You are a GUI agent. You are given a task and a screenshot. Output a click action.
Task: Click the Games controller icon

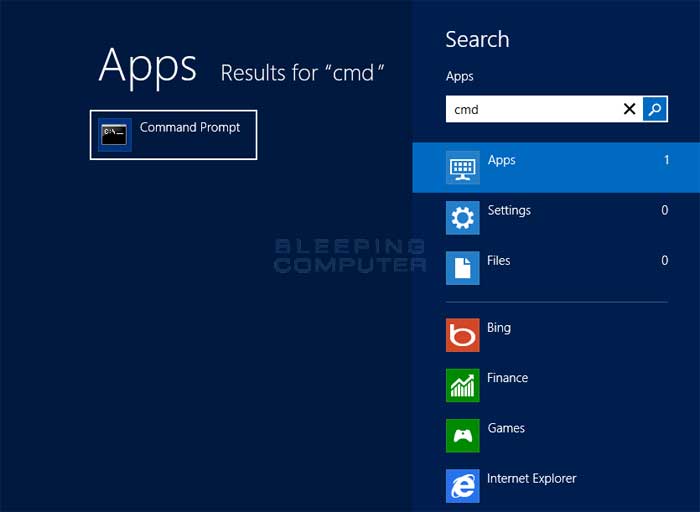[462, 435]
